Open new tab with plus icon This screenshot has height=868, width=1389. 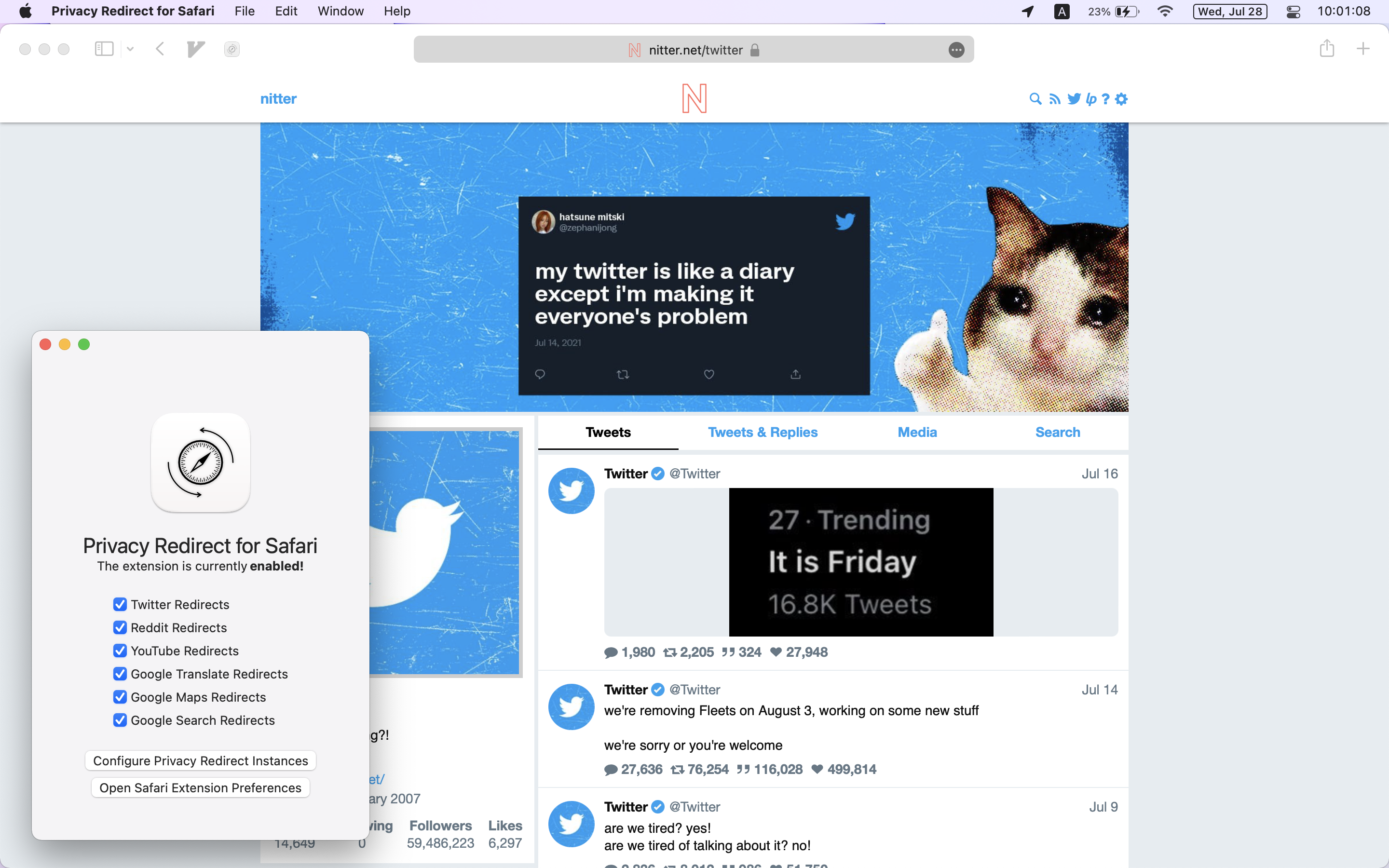pyautogui.click(x=1363, y=48)
